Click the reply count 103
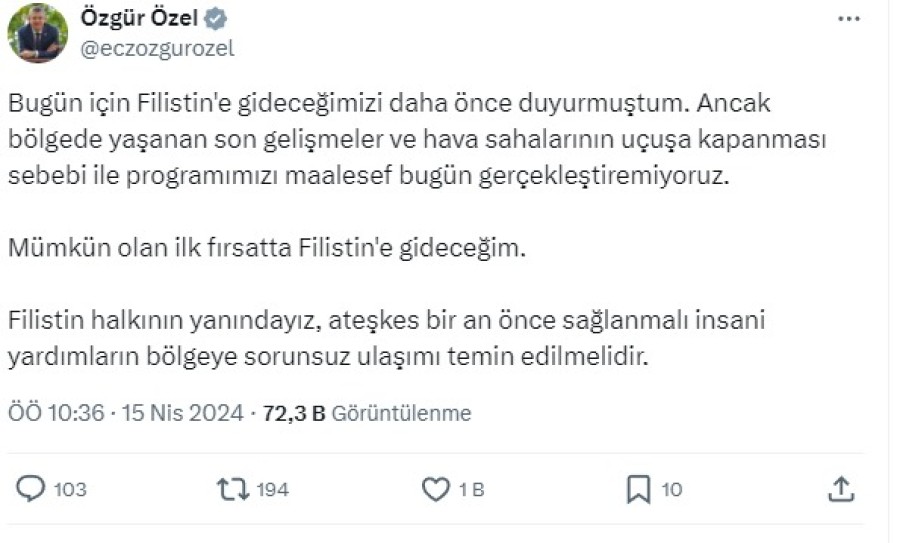Screen dimensions: 900x543 point(69,489)
